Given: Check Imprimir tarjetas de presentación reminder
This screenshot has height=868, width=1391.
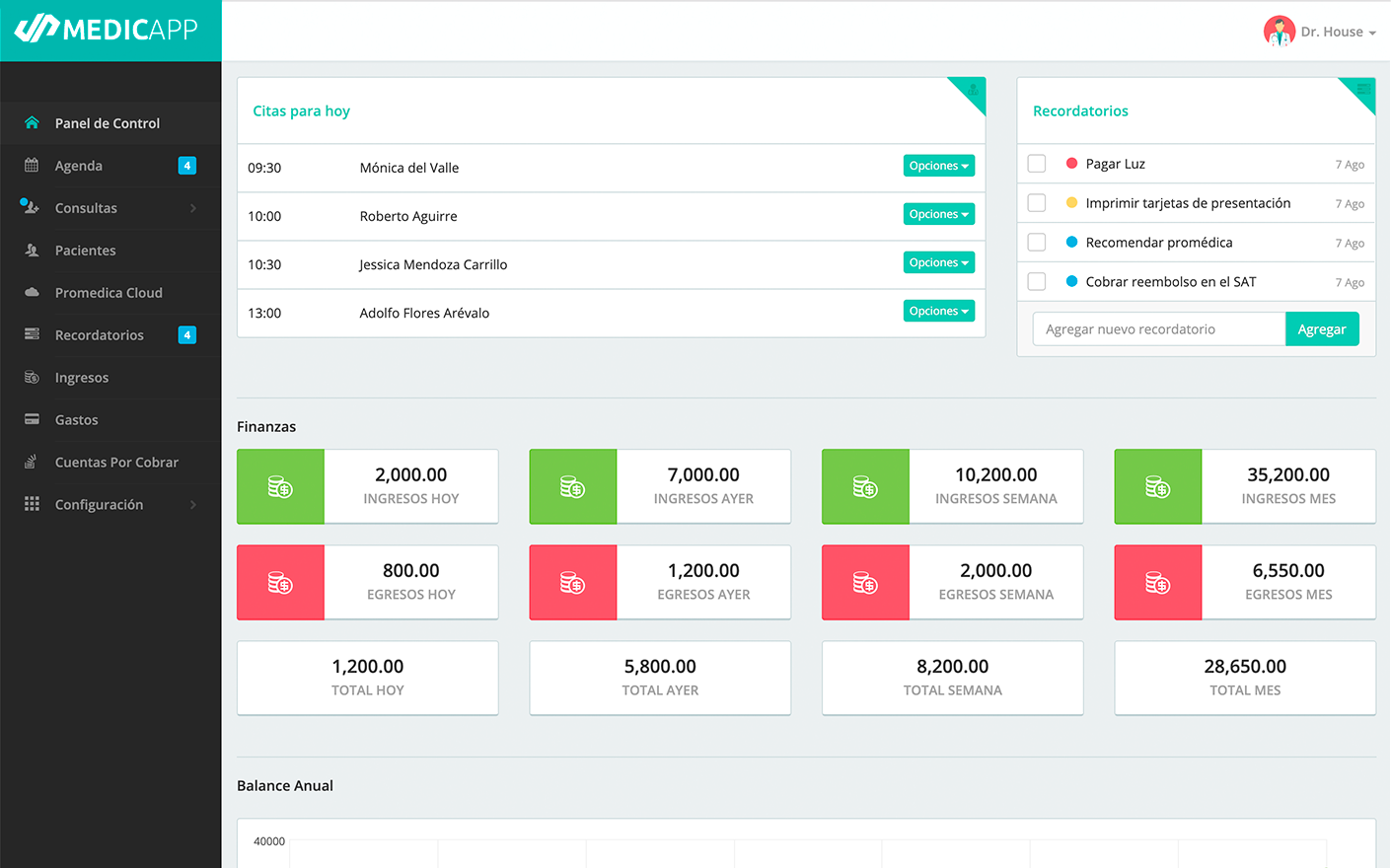Looking at the screenshot, I should pos(1037,203).
